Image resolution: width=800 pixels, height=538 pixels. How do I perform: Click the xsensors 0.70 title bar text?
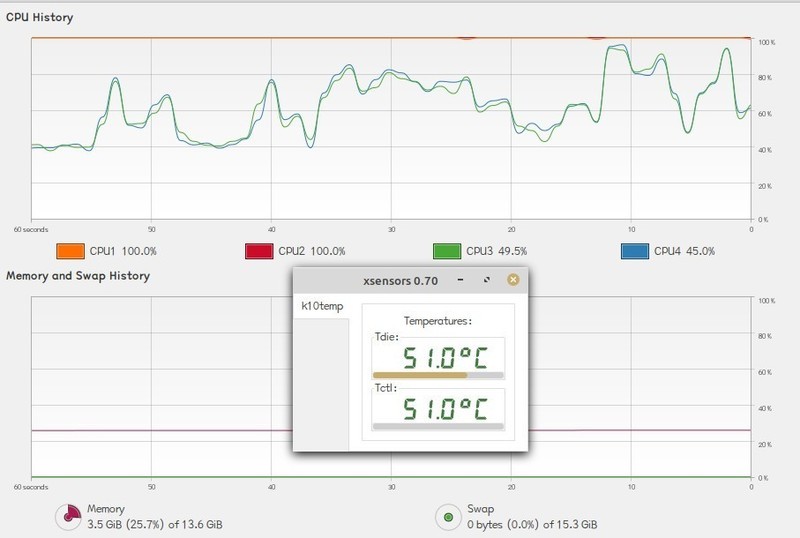pos(401,281)
